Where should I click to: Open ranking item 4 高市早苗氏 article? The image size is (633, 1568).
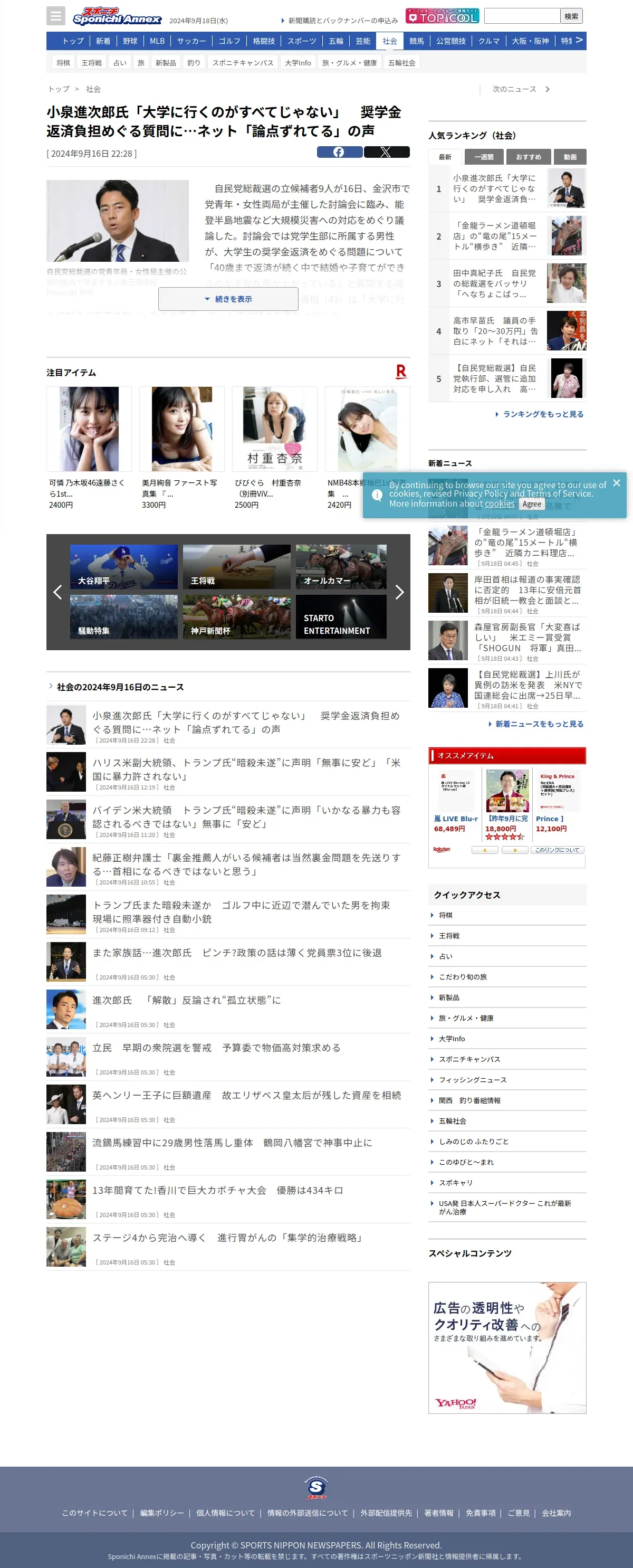click(x=507, y=330)
